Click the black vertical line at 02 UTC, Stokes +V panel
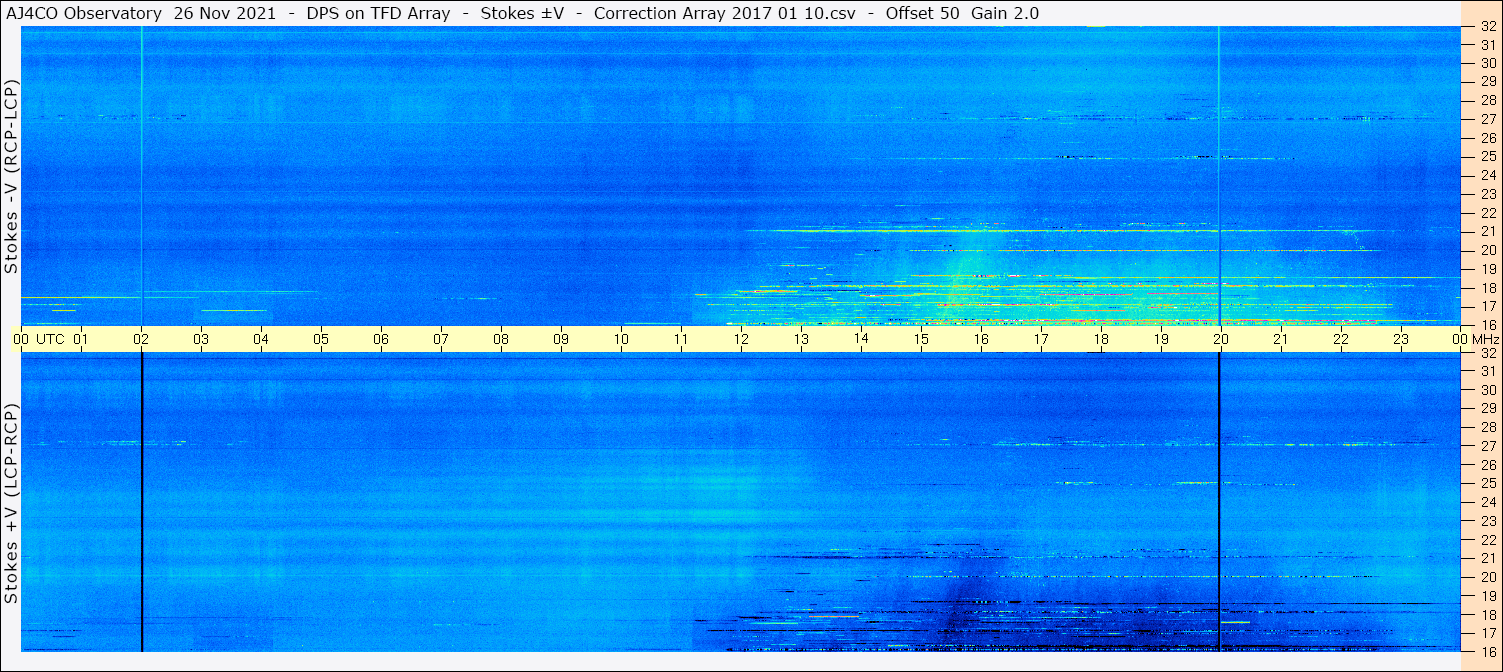Screen dimensions: 1503x672 [x=142, y=502]
